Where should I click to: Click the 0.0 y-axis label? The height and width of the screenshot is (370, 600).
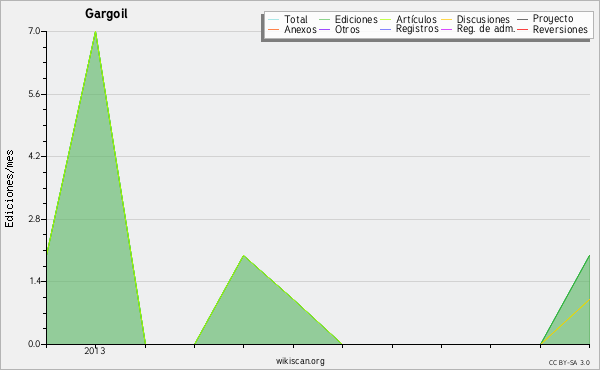click(34, 344)
